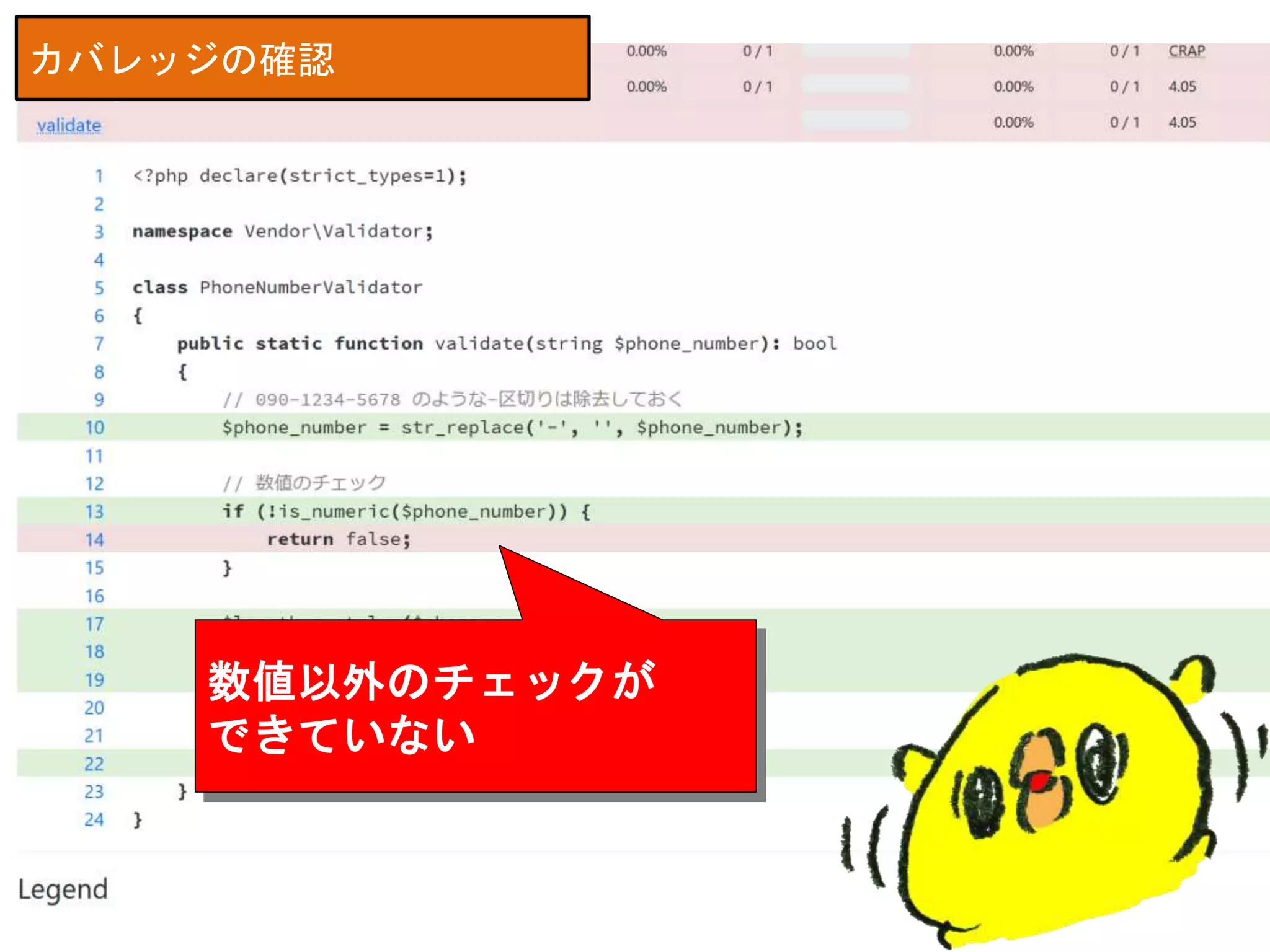Image resolution: width=1270 pixels, height=952 pixels.
Task: Click the red 数値以外のチェック callout box
Action: point(475,707)
